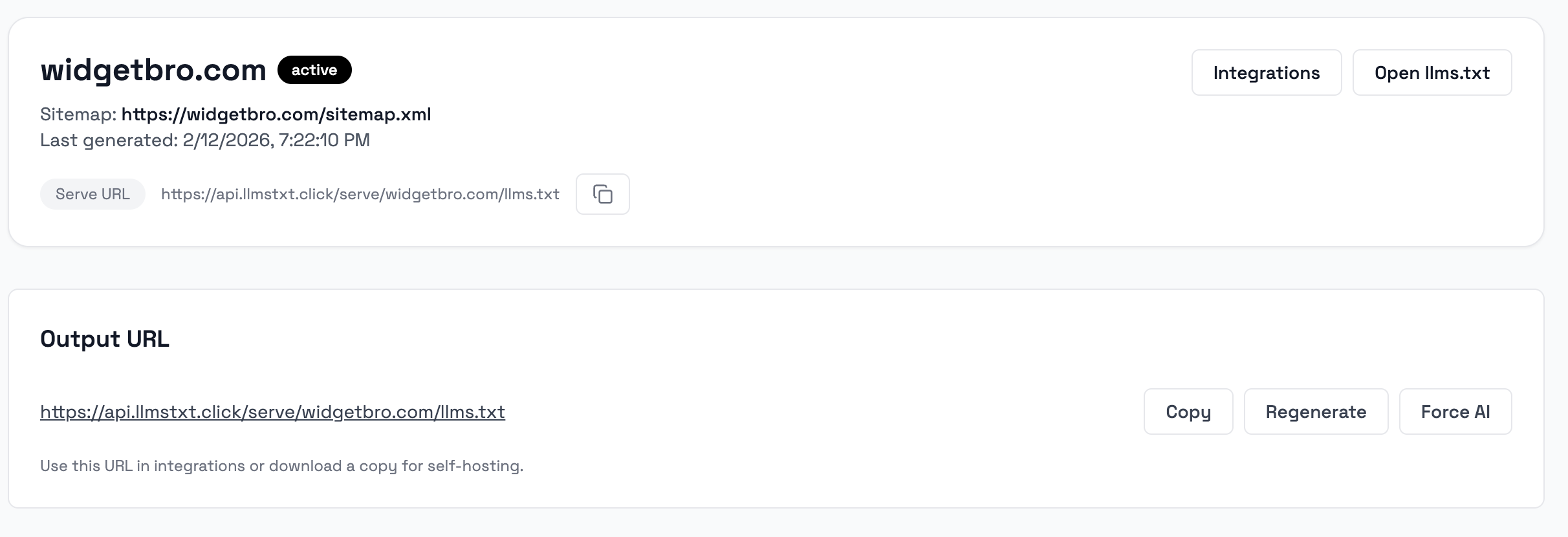
Task: Click the self-hosting helper text
Action: [x=282, y=465]
